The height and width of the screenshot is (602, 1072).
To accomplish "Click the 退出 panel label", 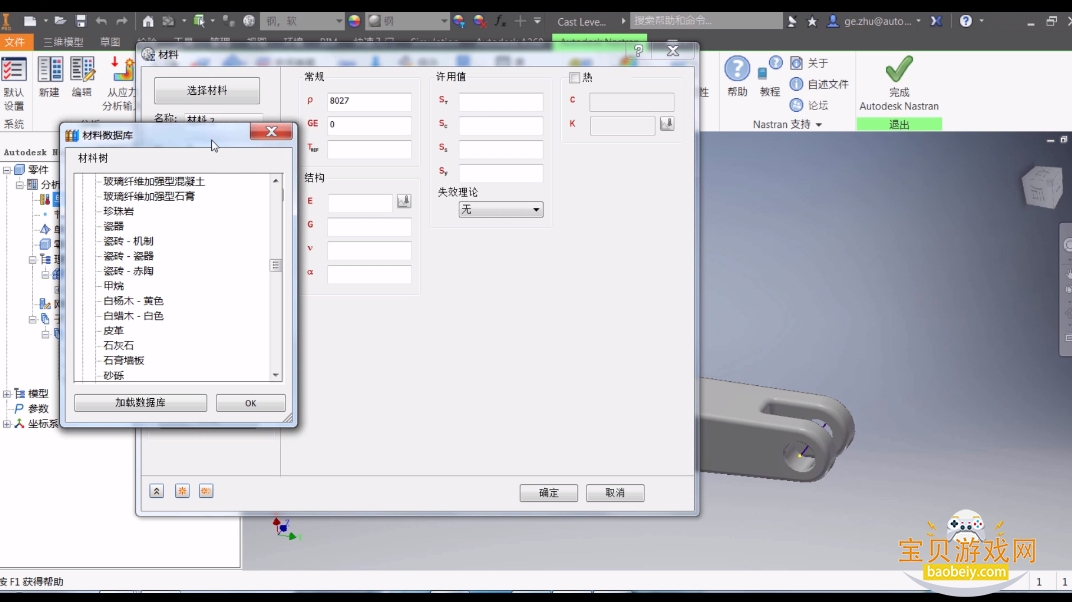I will [899, 124].
